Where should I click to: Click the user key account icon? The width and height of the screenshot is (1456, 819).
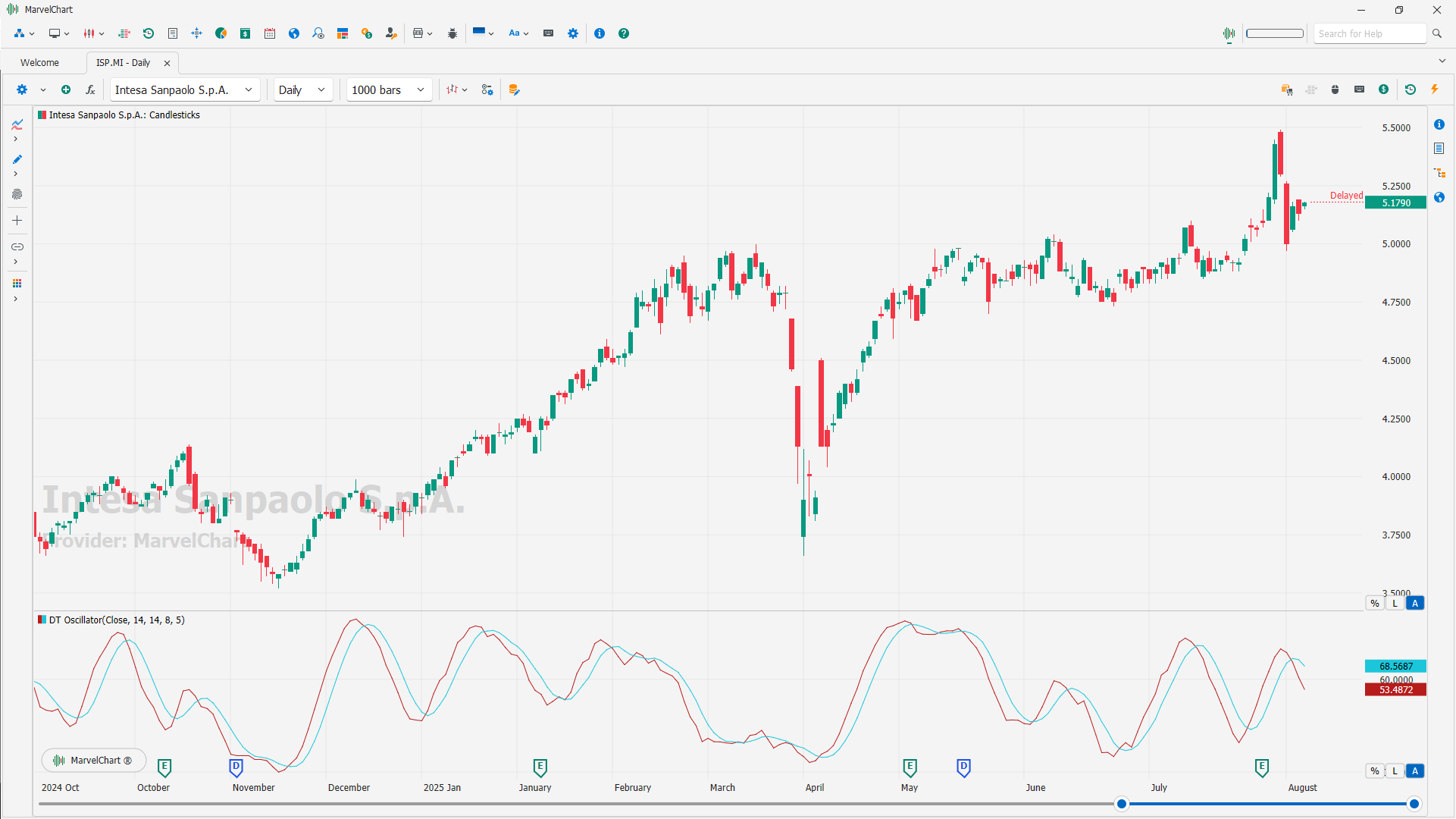tap(391, 33)
